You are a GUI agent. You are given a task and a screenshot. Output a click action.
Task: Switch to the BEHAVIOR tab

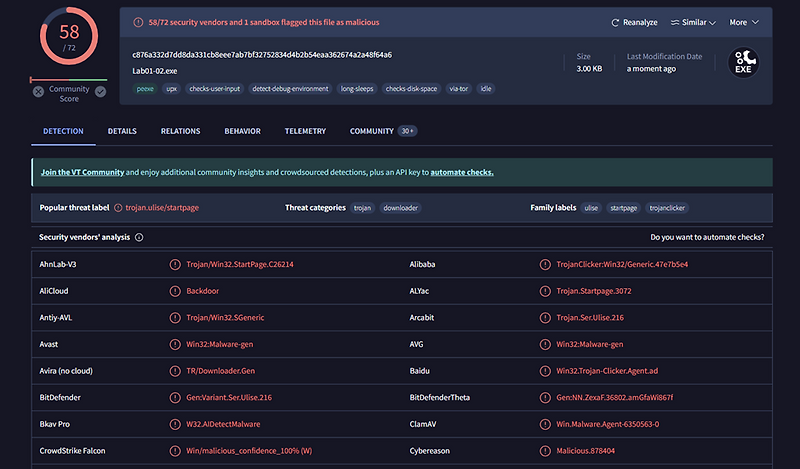(x=242, y=131)
